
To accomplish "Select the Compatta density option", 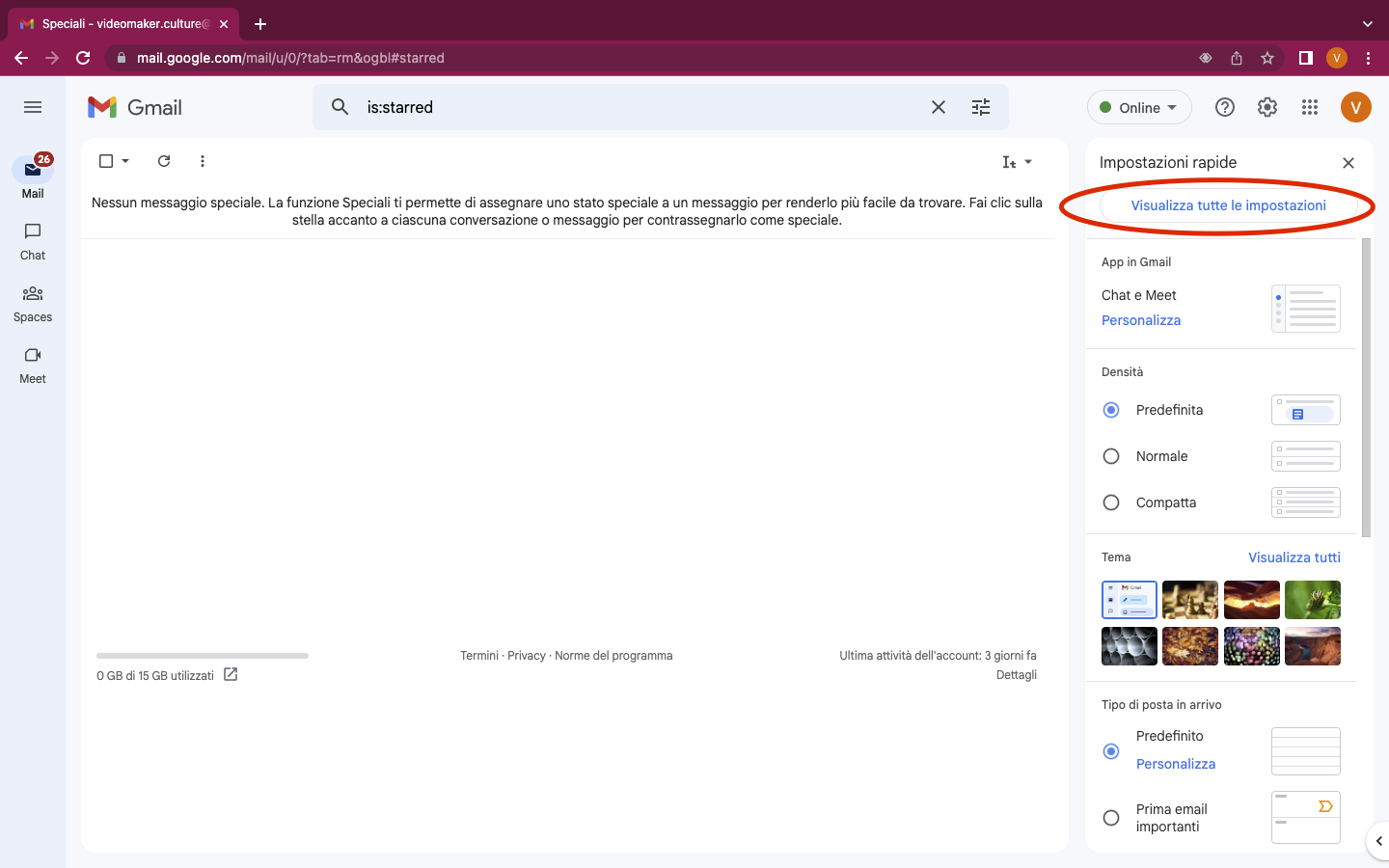I will 1110,502.
